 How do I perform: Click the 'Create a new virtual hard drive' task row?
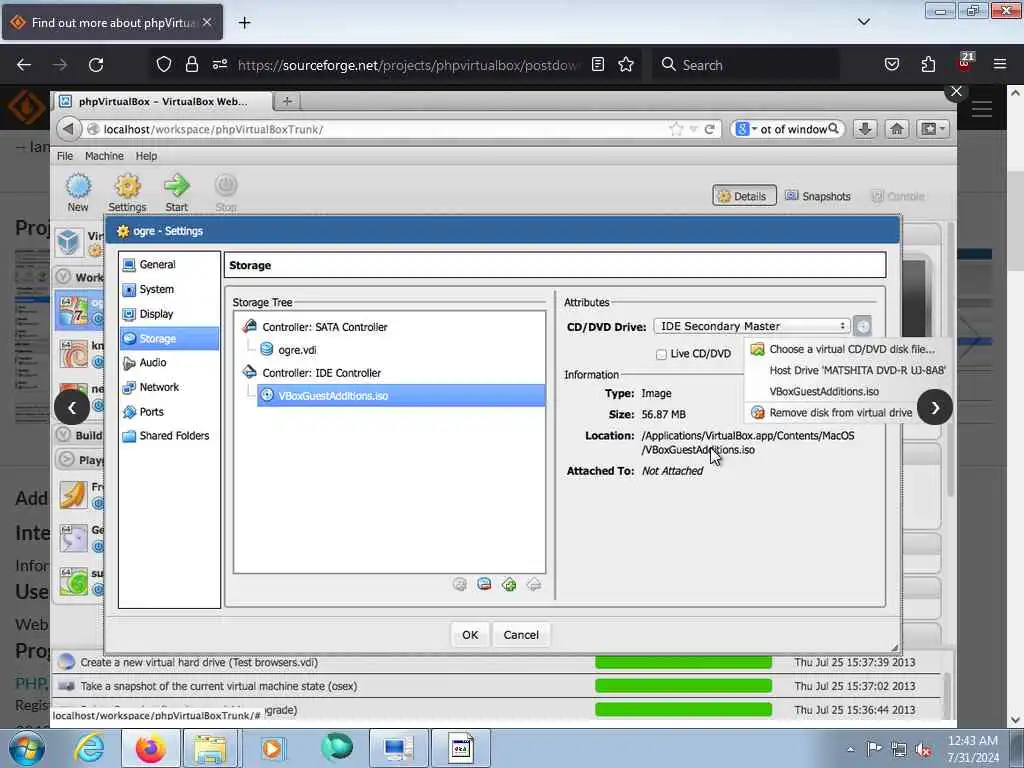tap(496, 662)
